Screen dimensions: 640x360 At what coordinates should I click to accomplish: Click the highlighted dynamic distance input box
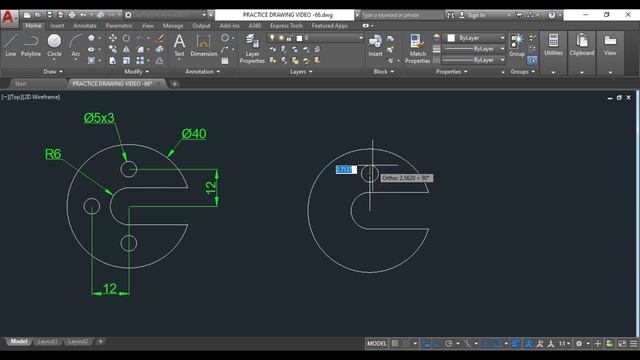pos(346,169)
